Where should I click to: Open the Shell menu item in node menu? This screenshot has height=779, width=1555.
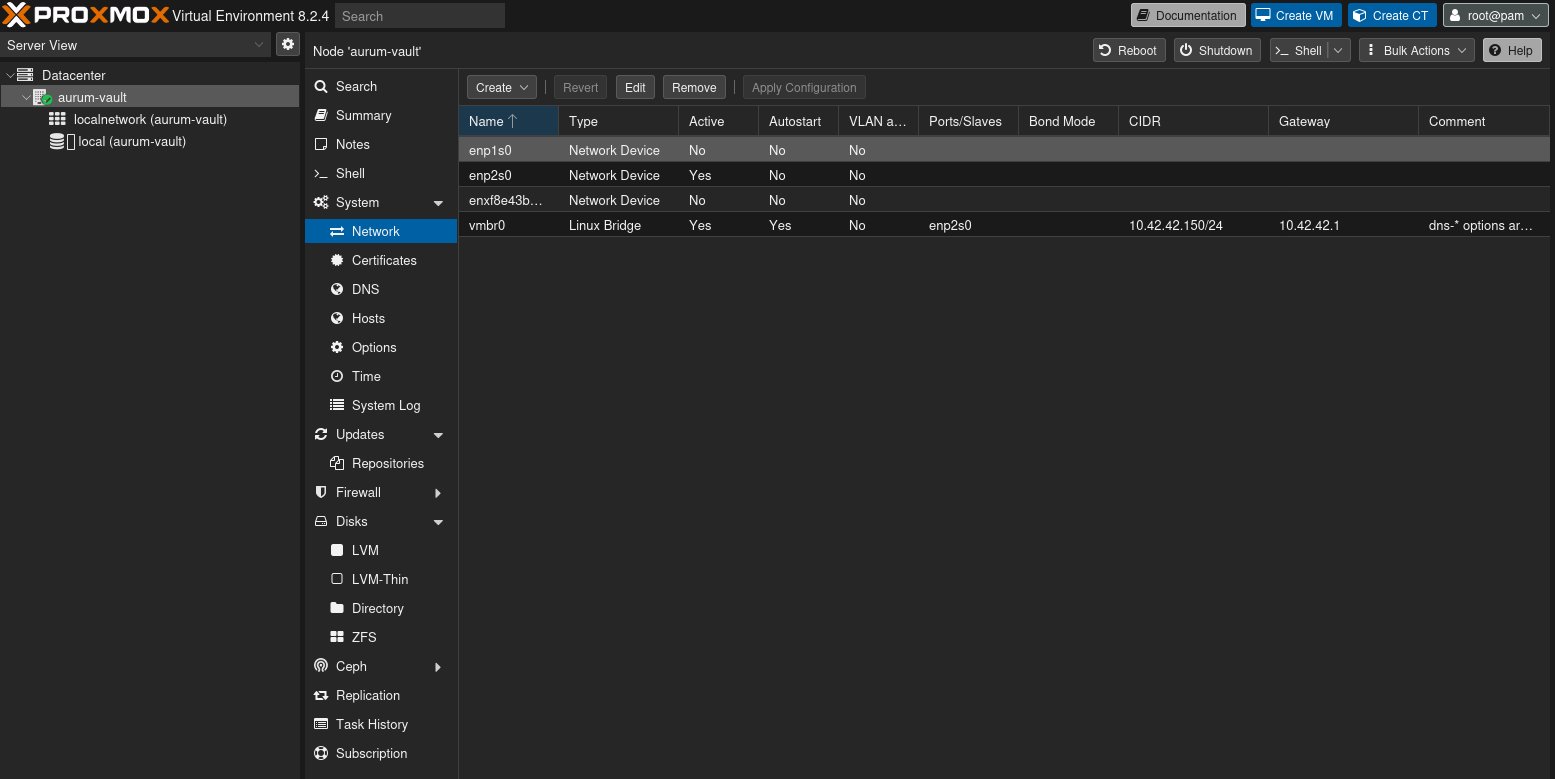[x=381, y=173]
